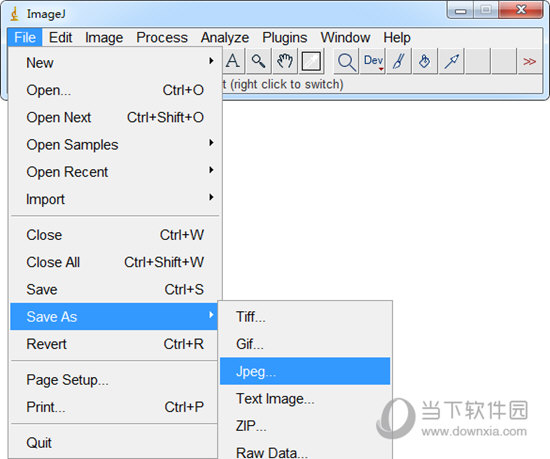The width and height of the screenshot is (550, 459).
Task: Open the Edit menu
Action: pos(60,38)
